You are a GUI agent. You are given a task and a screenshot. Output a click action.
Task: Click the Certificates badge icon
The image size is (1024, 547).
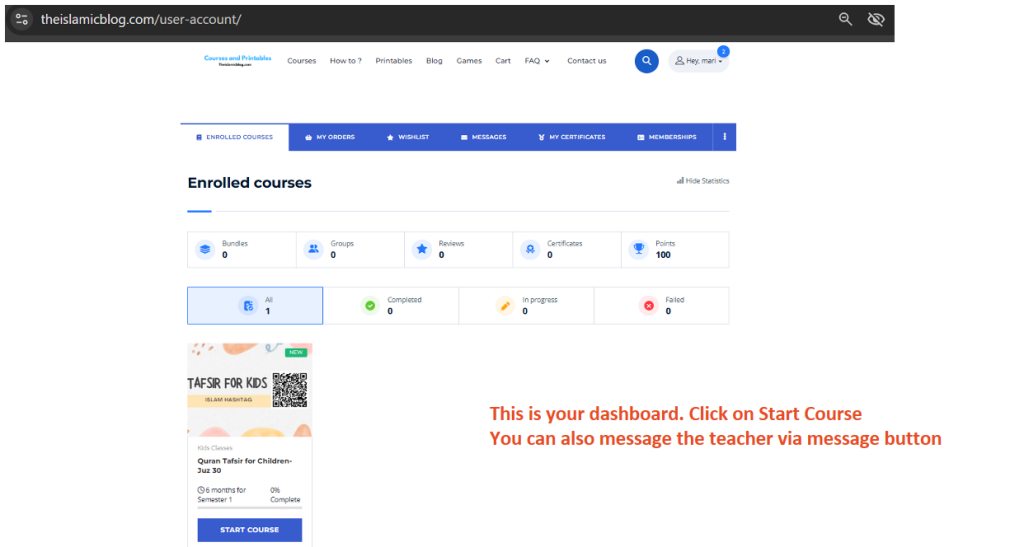click(530, 249)
